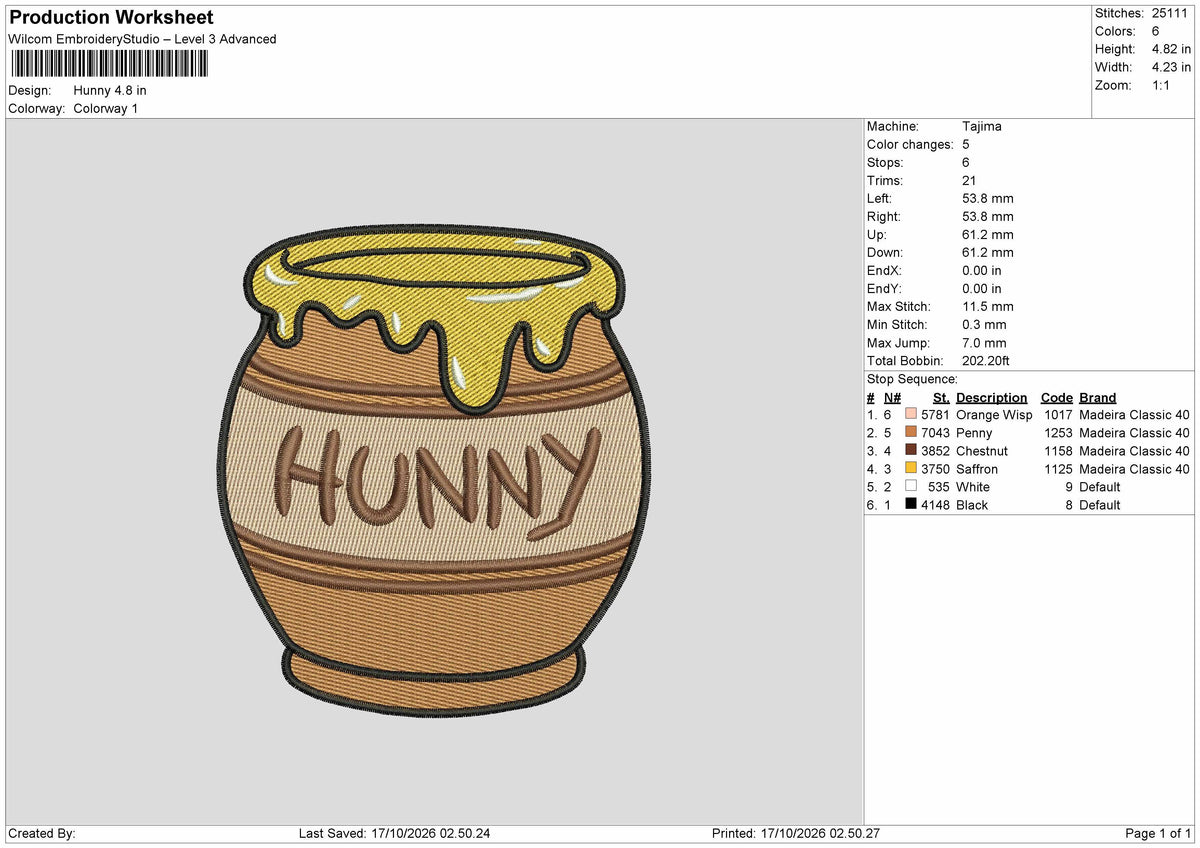Viewport: 1200px width, 848px height.
Task: Click the Trims value 21
Action: click(969, 180)
